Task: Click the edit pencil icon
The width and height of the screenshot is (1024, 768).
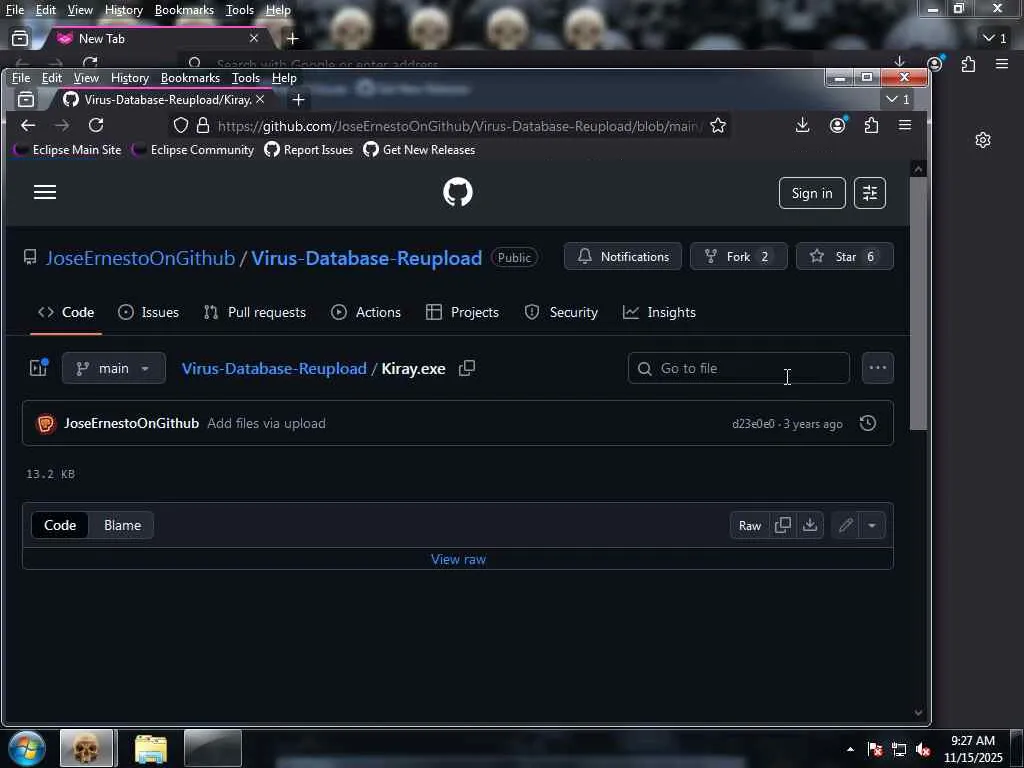Action: coord(845,525)
